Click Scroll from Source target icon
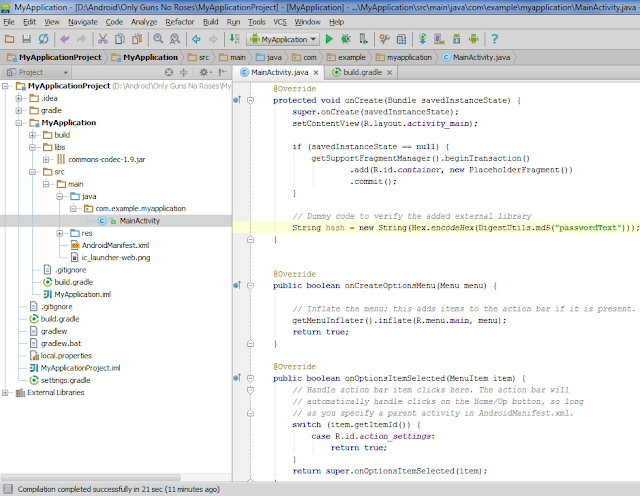This screenshot has width=640, height=496. click(169, 72)
